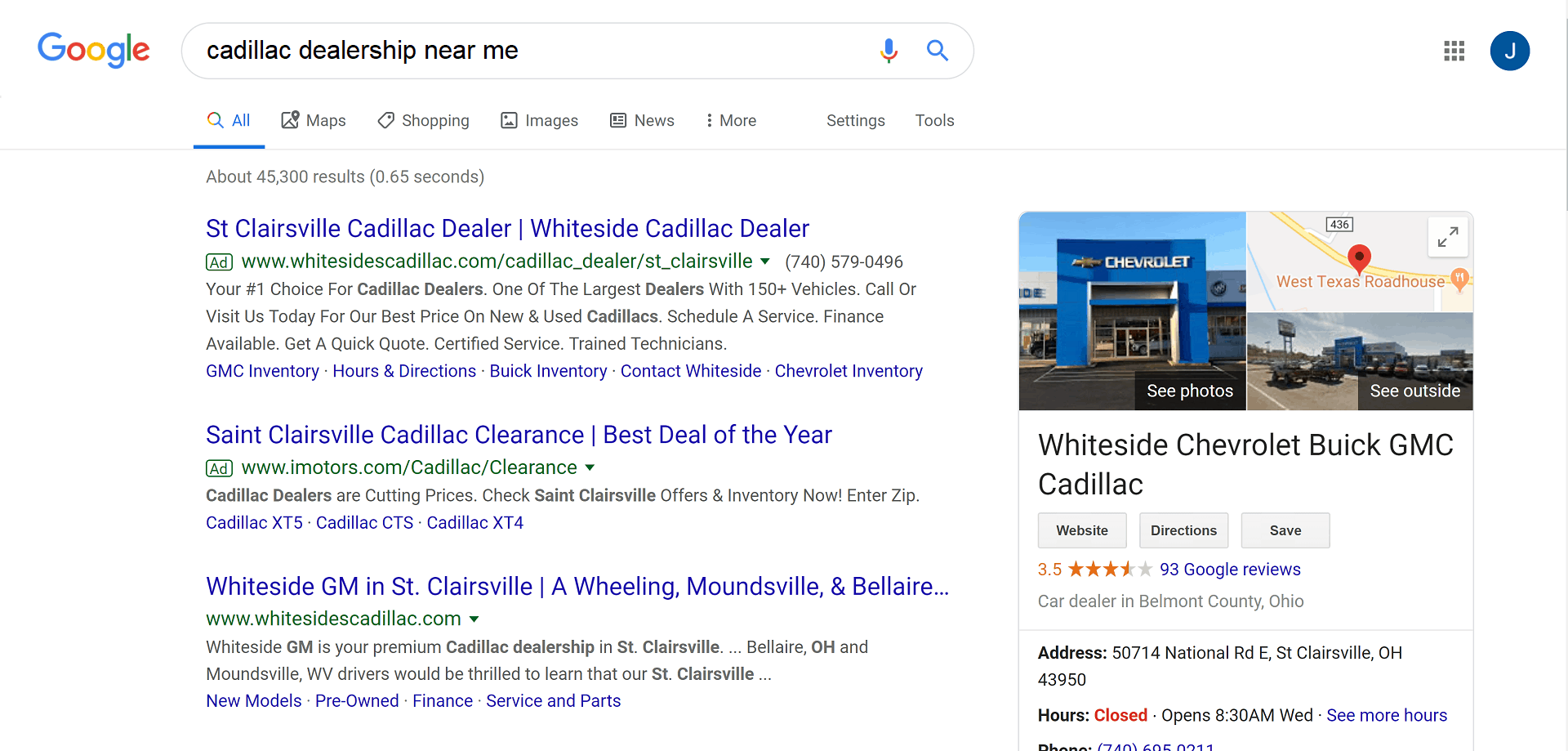
Task: Click the blue search magnifier icon
Action: pos(938,51)
